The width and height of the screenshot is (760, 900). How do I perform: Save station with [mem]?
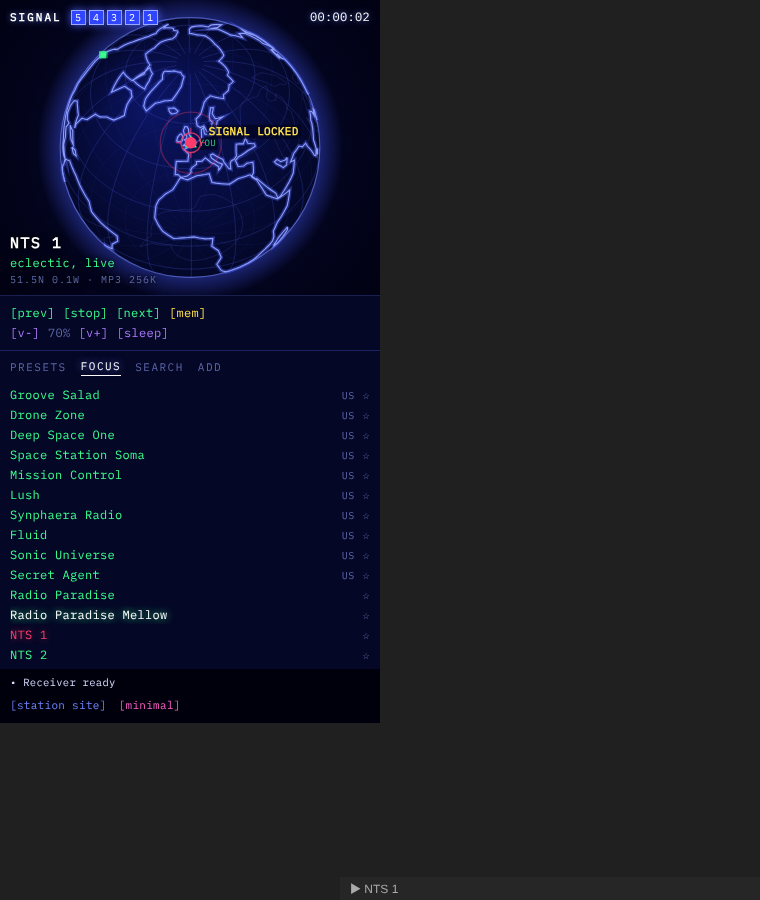click(188, 313)
